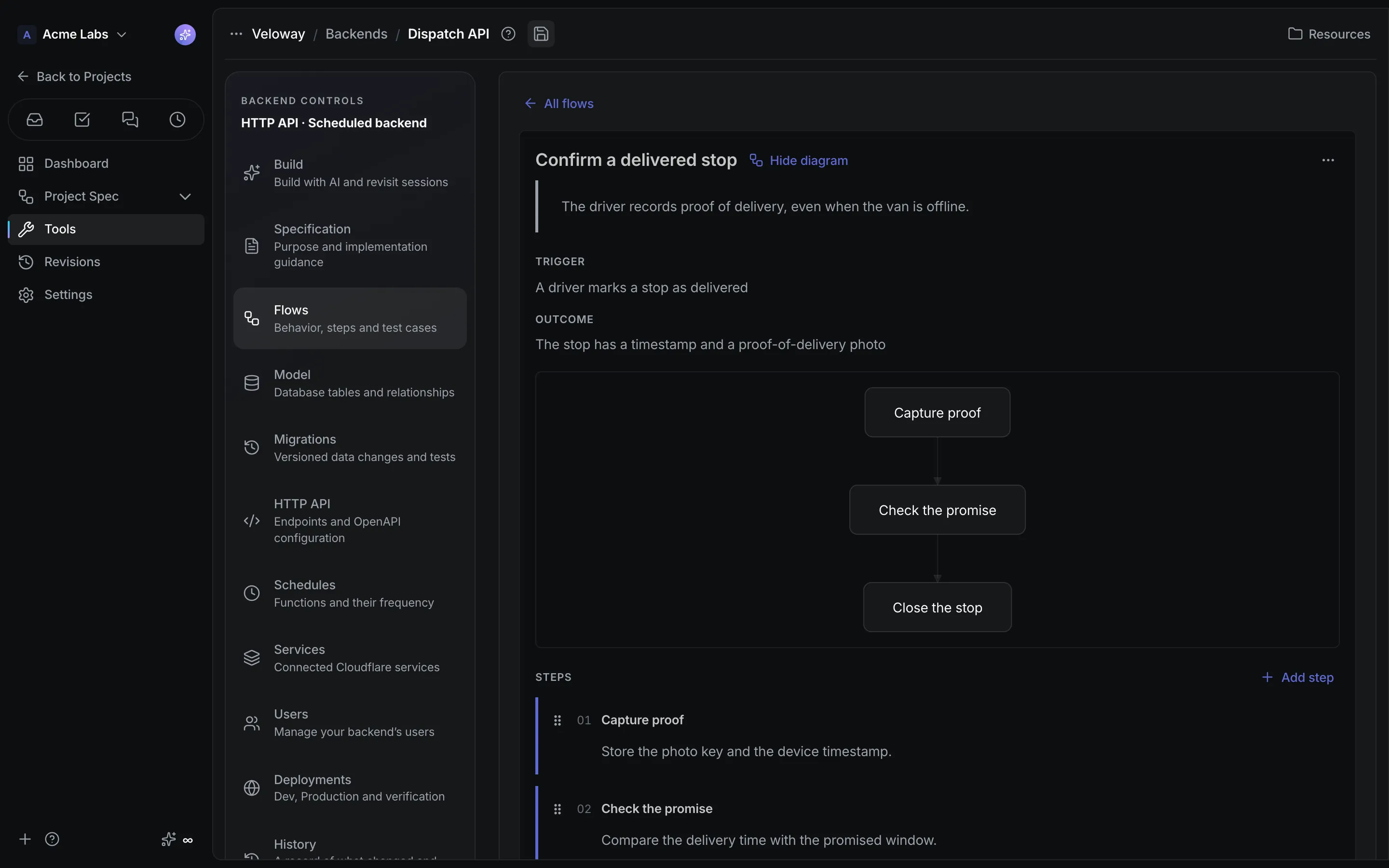
Task: Click Back to Projects
Action: pyautogui.click(x=74, y=76)
